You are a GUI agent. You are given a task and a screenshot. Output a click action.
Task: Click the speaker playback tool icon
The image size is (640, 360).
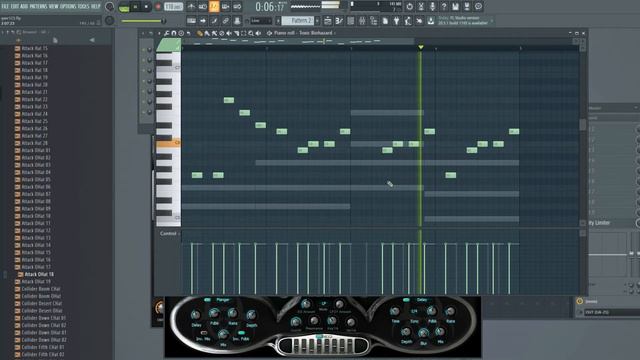tap(258, 33)
